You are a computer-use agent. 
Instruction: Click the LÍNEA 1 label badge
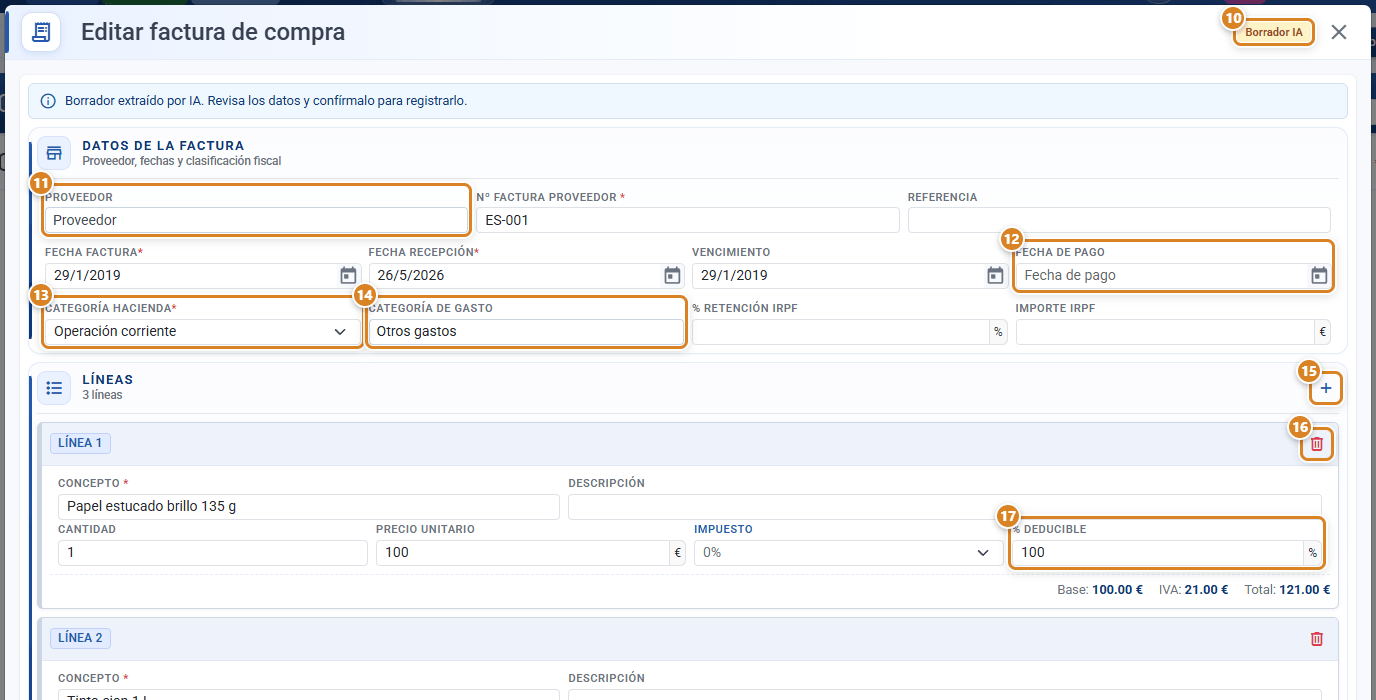(80, 443)
